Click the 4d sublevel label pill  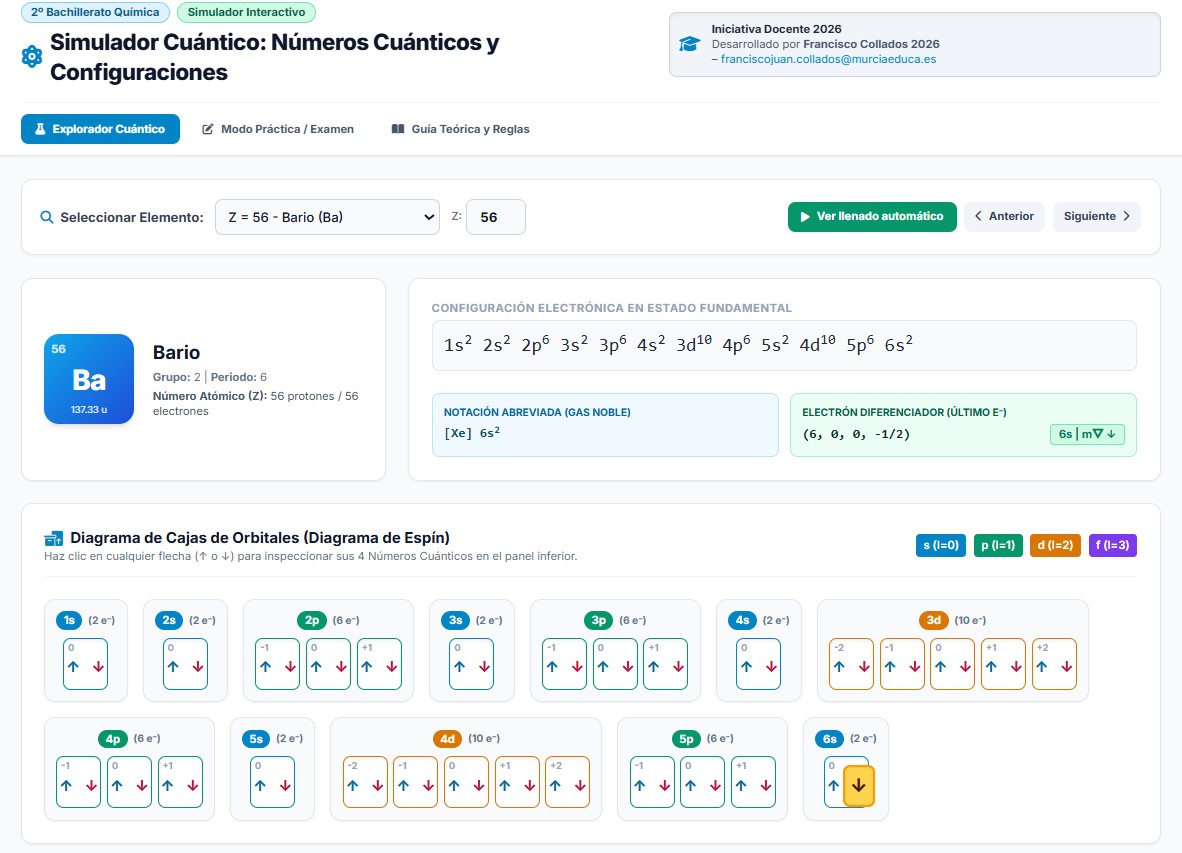click(448, 738)
